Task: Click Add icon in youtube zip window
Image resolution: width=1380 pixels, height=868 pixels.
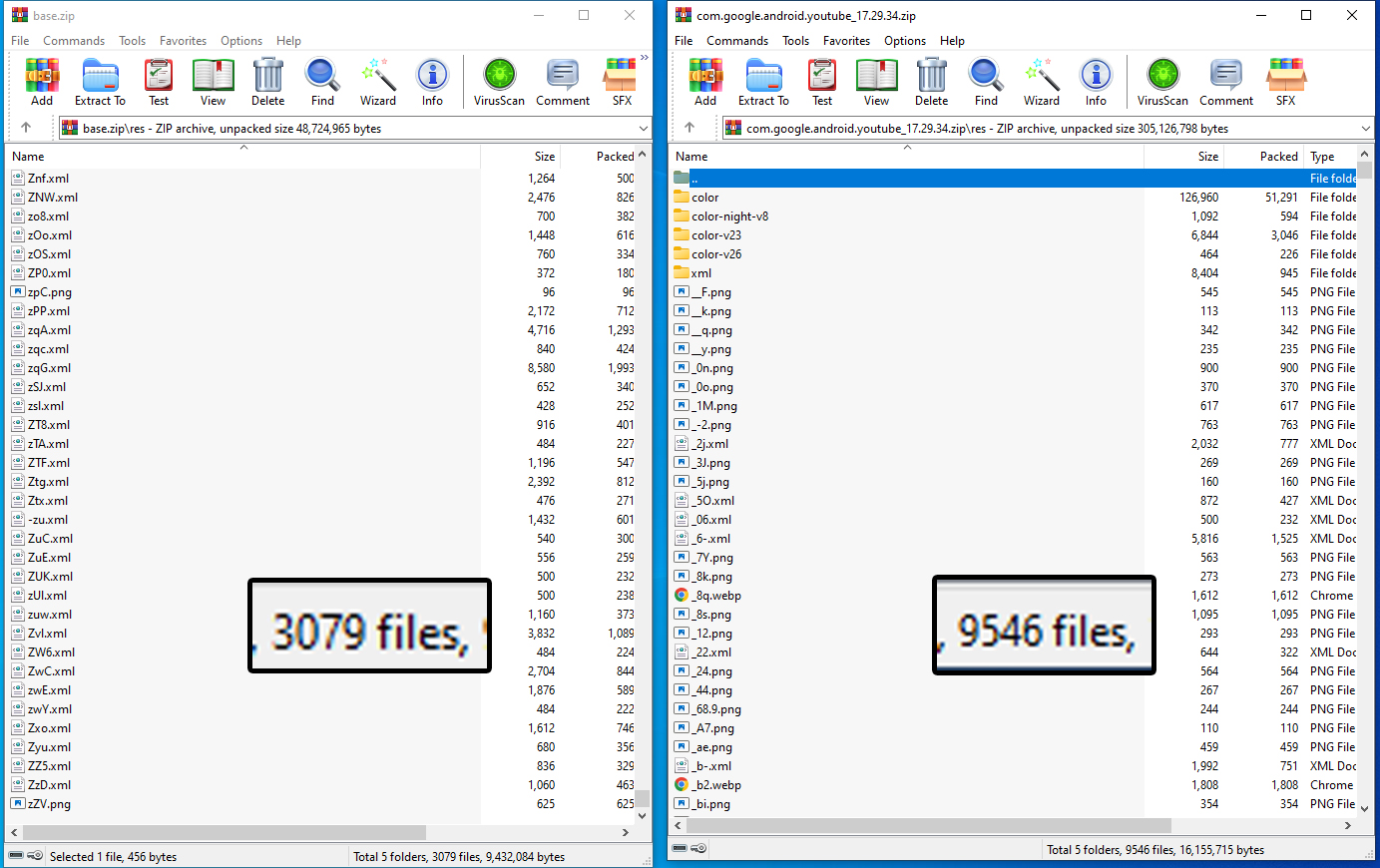Action: tap(705, 82)
